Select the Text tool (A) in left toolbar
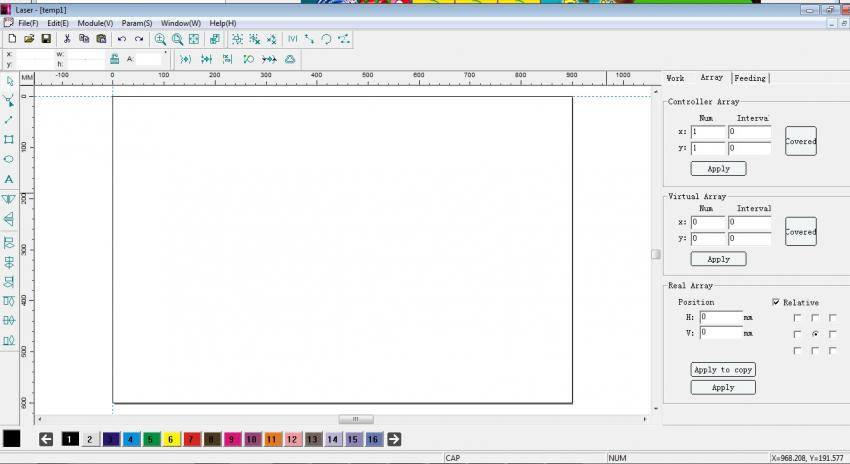 pos(9,179)
